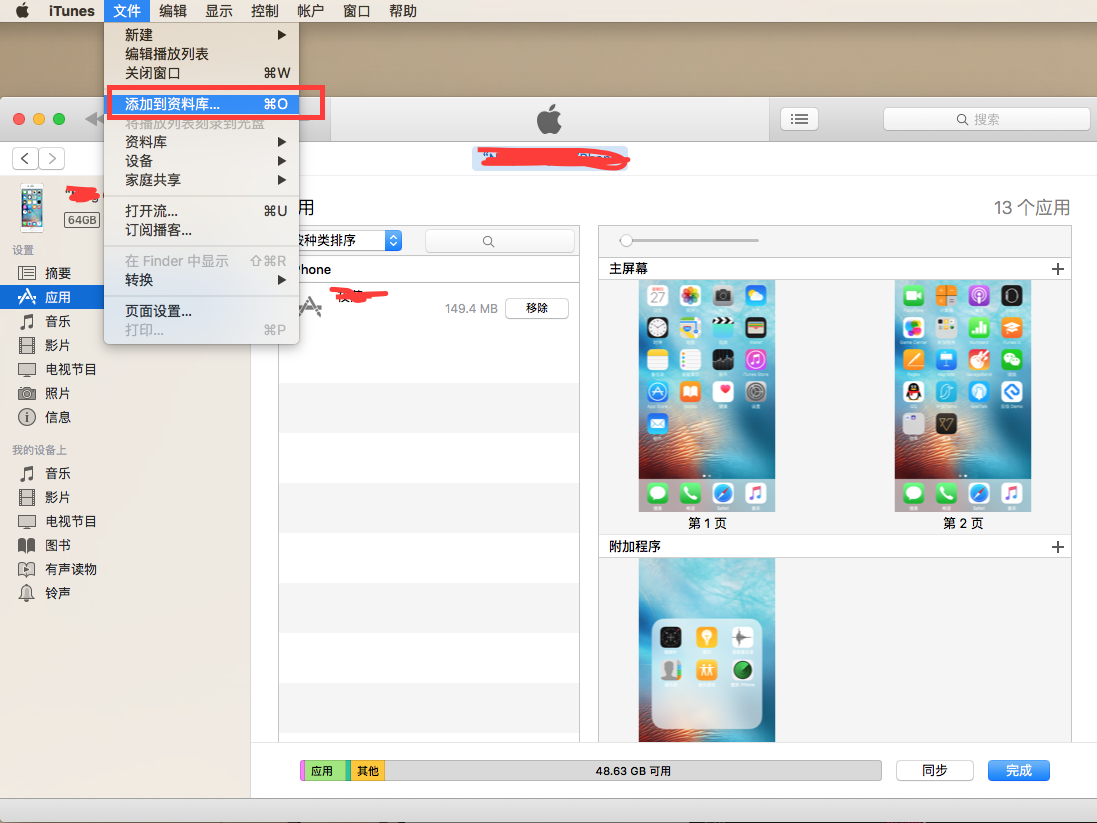Choose 关闭窗口 in the menu
Image resolution: width=1097 pixels, height=823 pixels.
click(x=201, y=73)
